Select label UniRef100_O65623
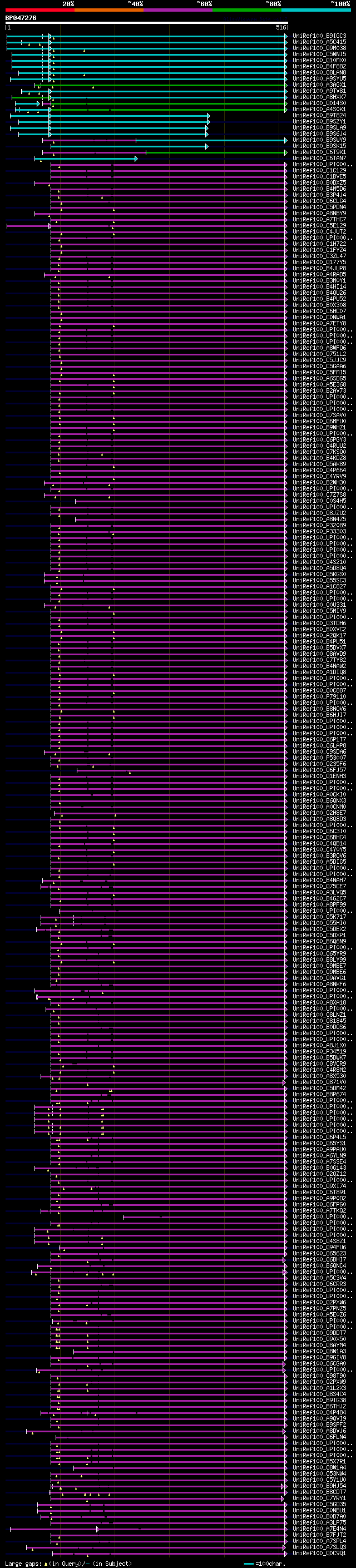Viewport: 356px width, 1568px height. pyautogui.click(x=319, y=1253)
